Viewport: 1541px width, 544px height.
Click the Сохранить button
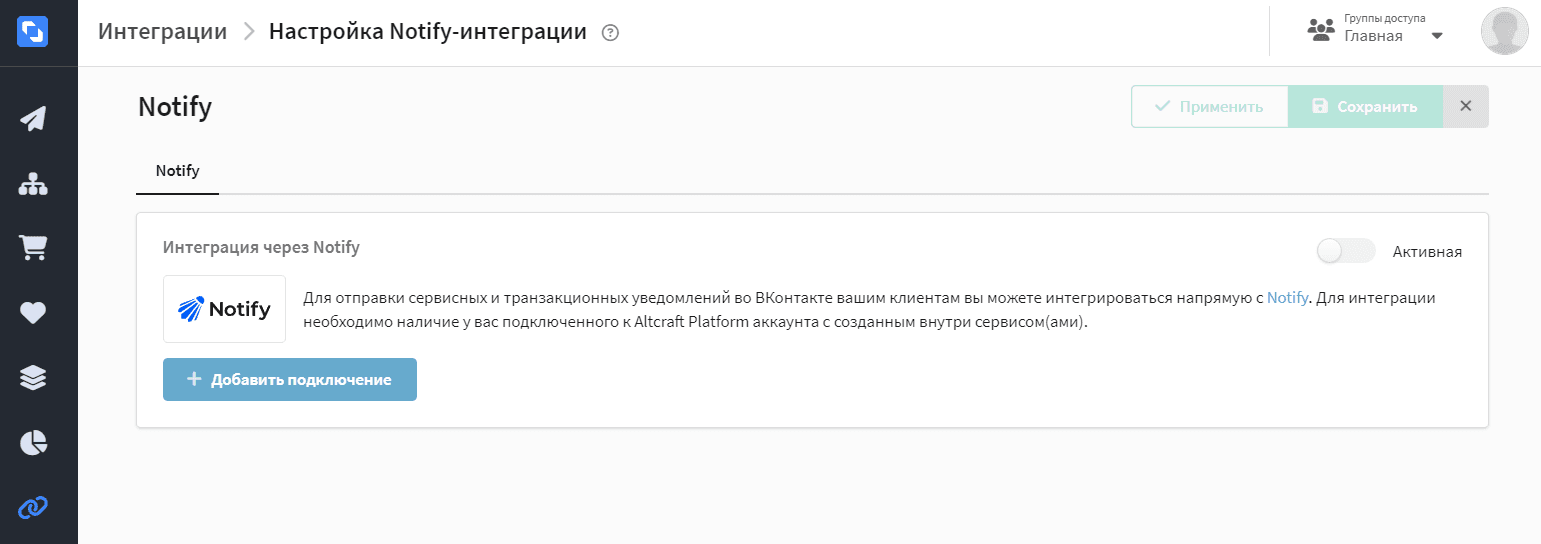[x=1365, y=106]
